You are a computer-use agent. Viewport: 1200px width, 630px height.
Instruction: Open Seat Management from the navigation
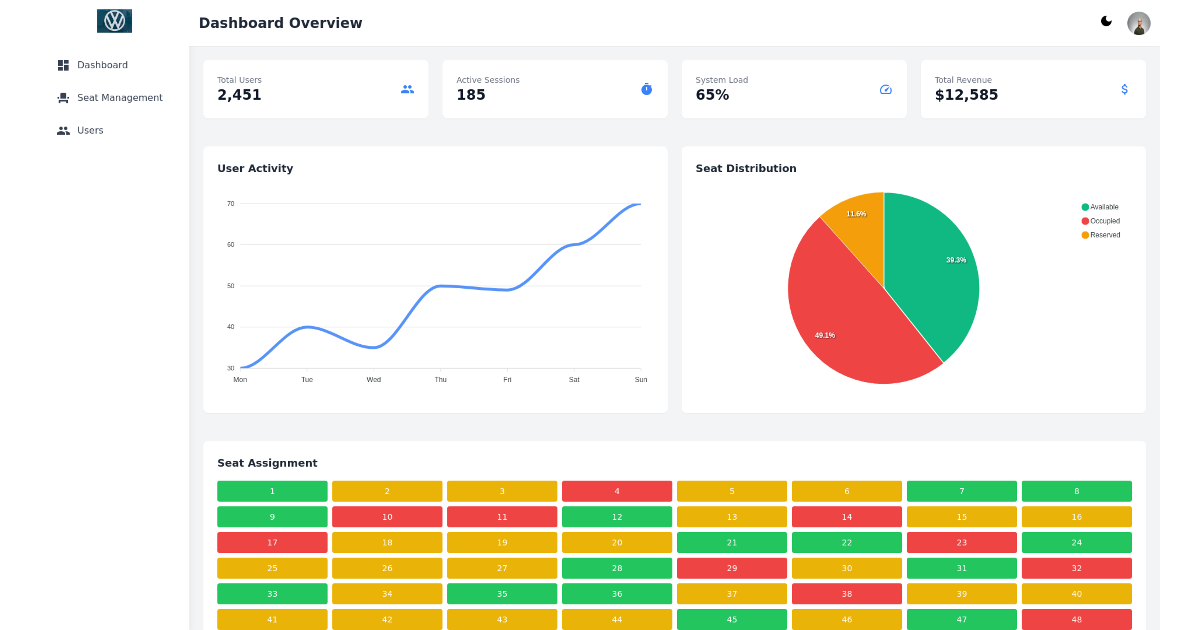(120, 97)
